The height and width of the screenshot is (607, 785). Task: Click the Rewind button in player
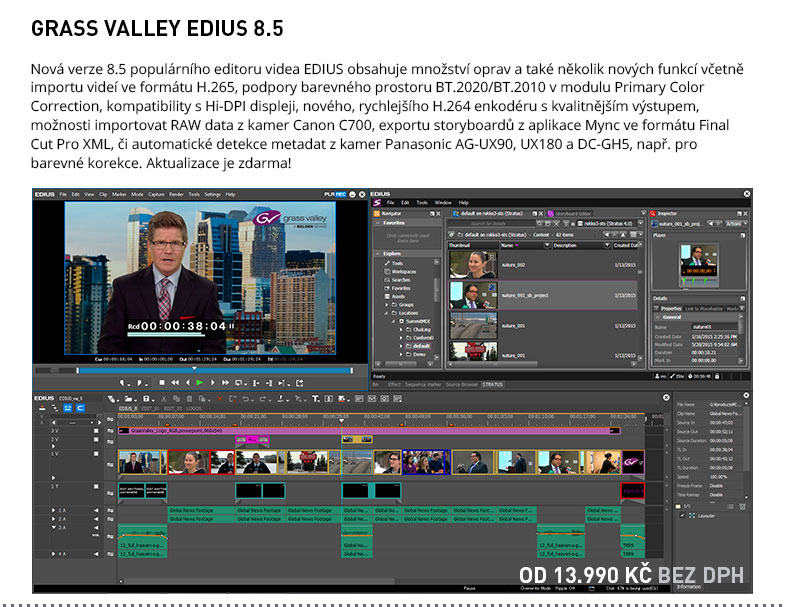[175, 383]
